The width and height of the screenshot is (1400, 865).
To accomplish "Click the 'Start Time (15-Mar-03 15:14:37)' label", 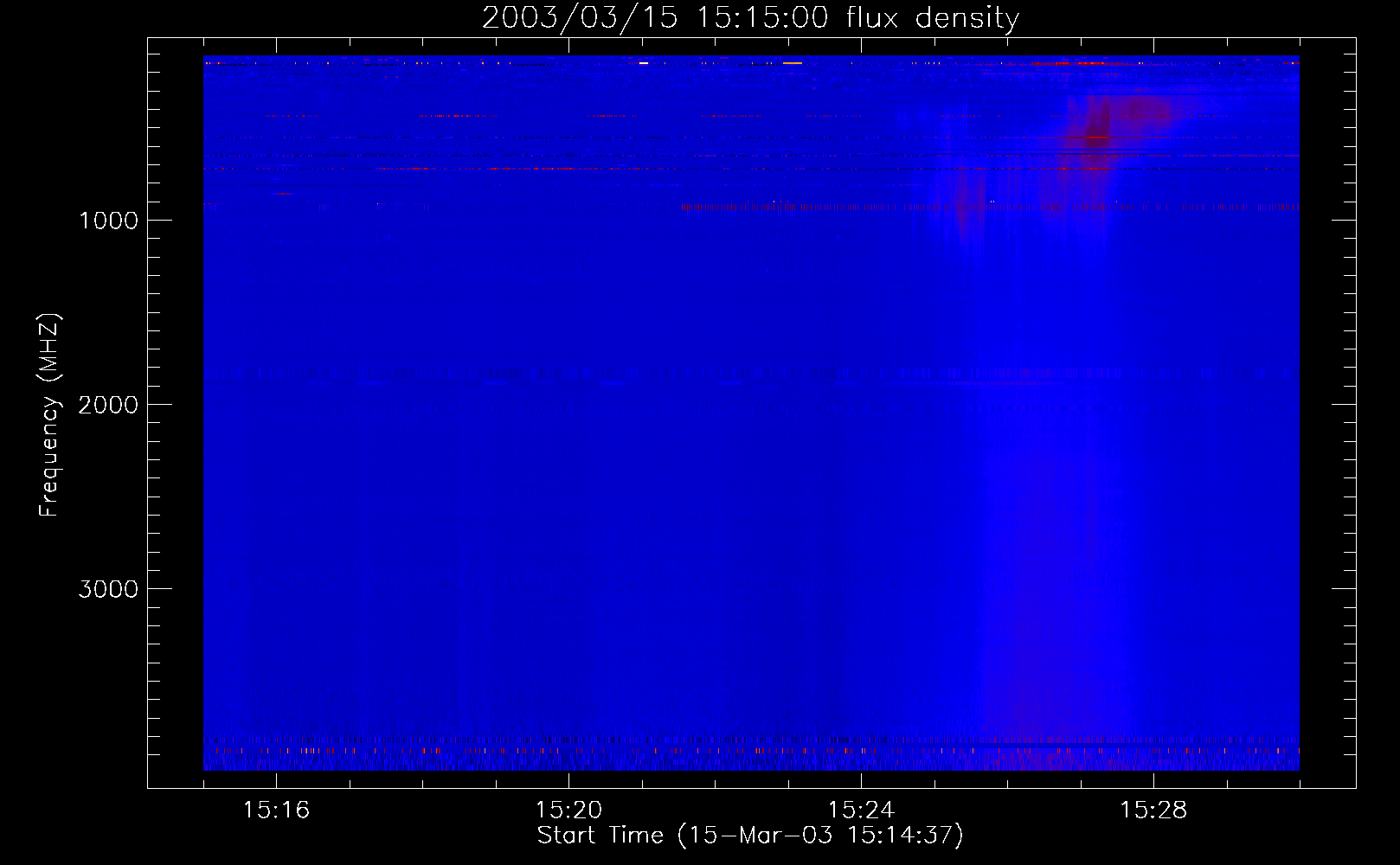I will click(750, 836).
